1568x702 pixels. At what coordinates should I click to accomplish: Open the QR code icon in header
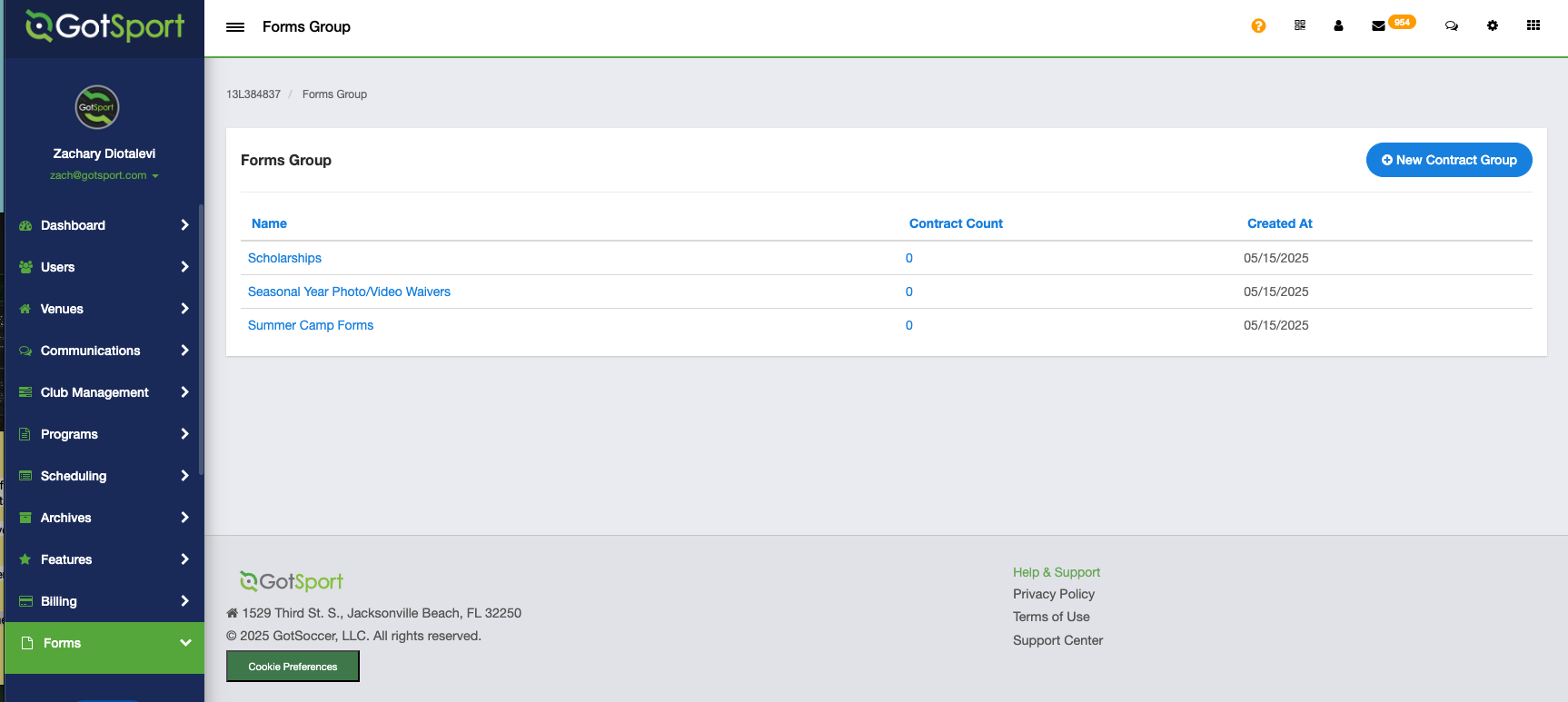(1300, 25)
